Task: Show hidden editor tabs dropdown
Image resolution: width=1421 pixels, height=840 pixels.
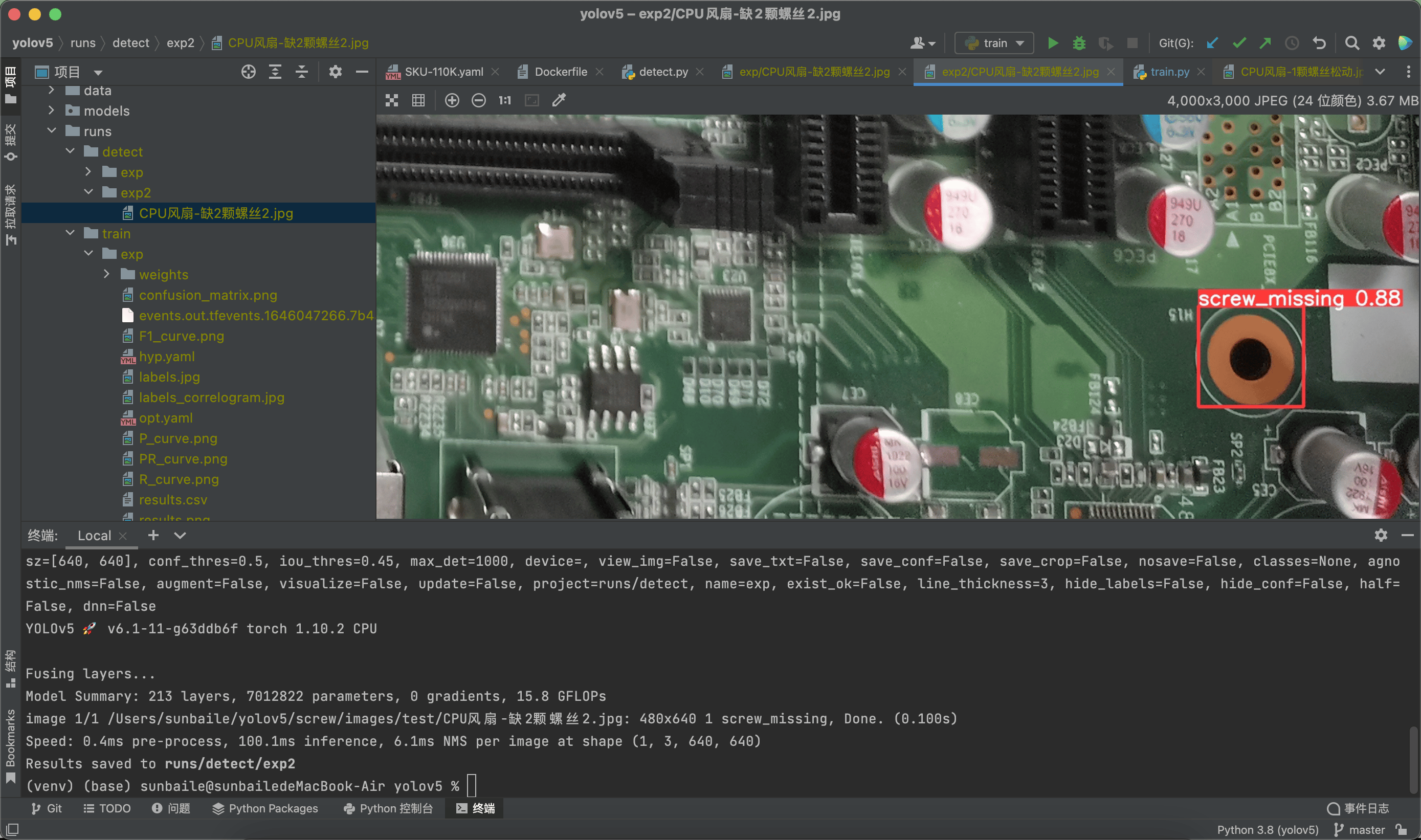Action: [x=1380, y=72]
